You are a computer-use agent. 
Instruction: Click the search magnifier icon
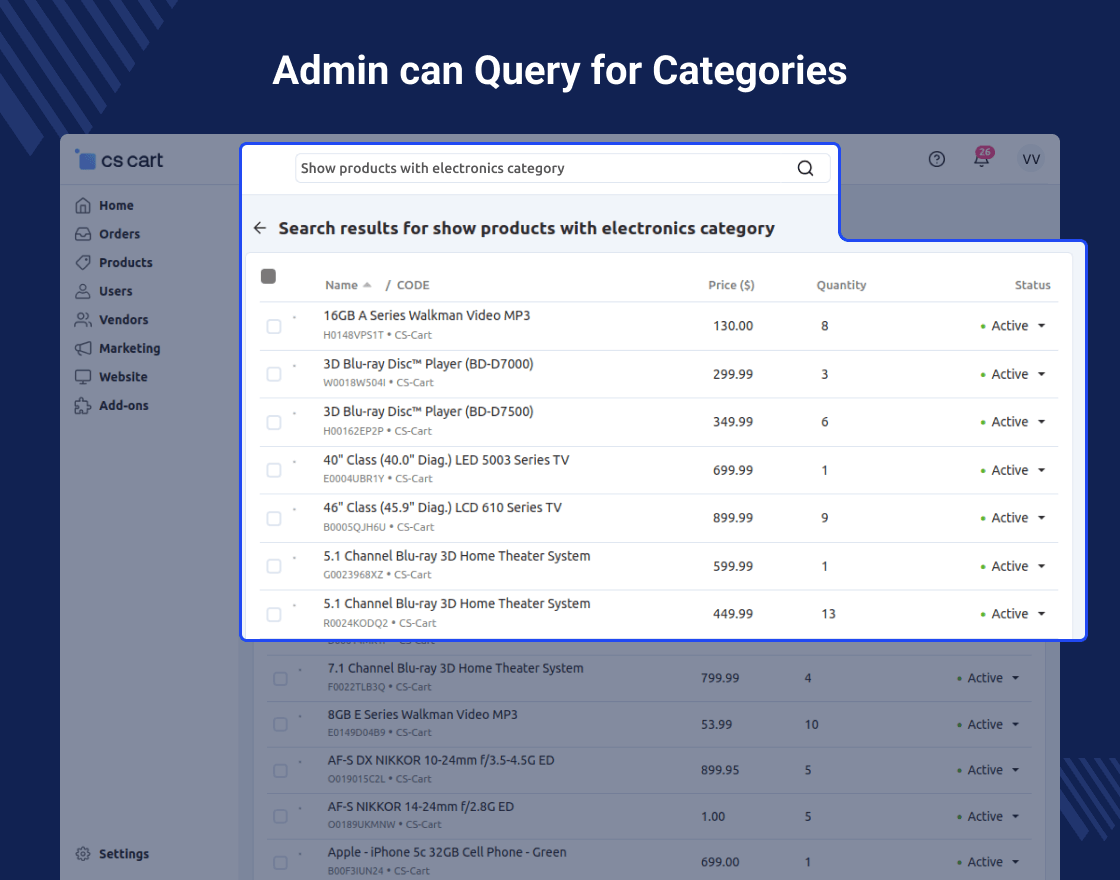[x=805, y=168]
